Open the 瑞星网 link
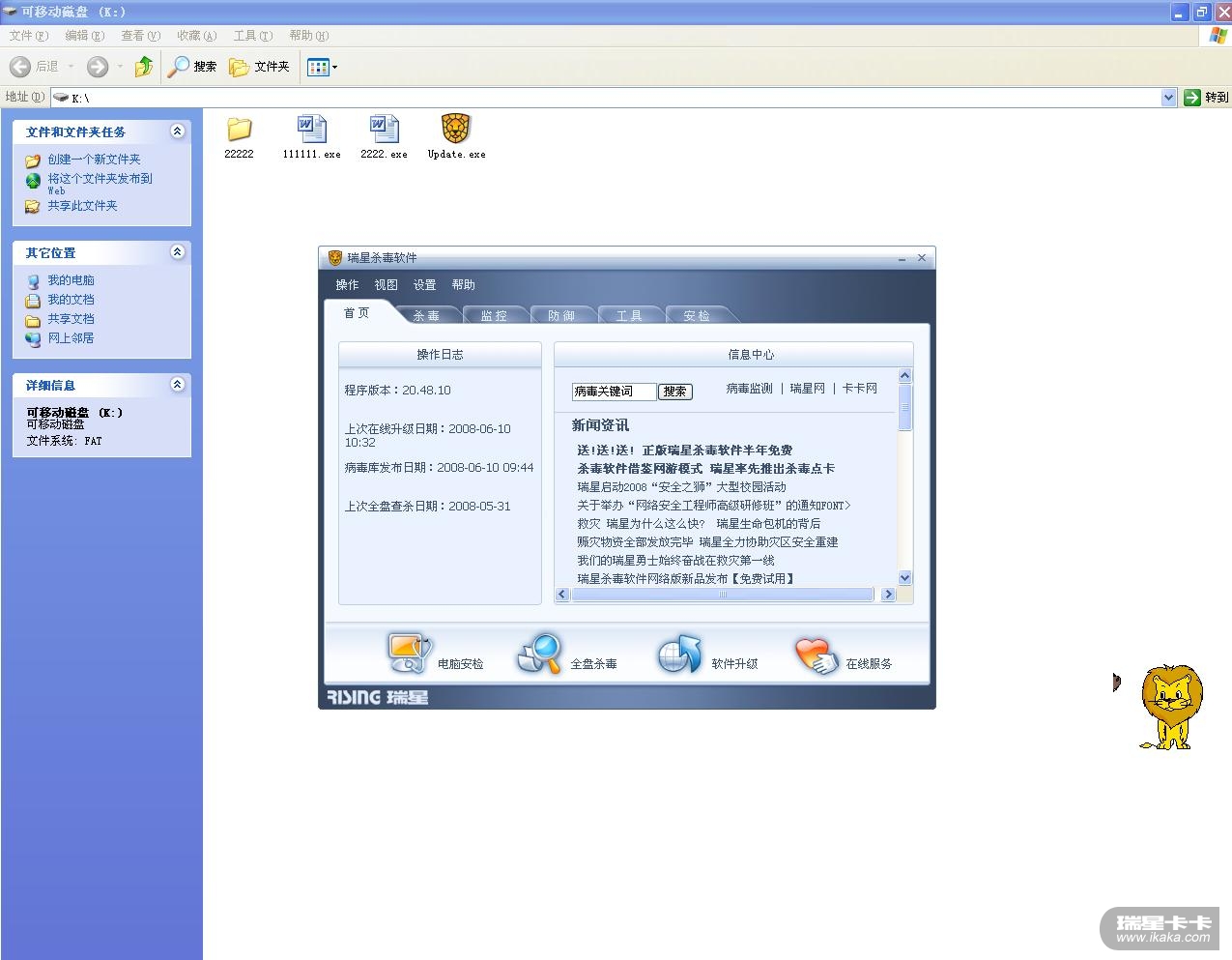The width and height of the screenshot is (1232, 960). coord(808,389)
